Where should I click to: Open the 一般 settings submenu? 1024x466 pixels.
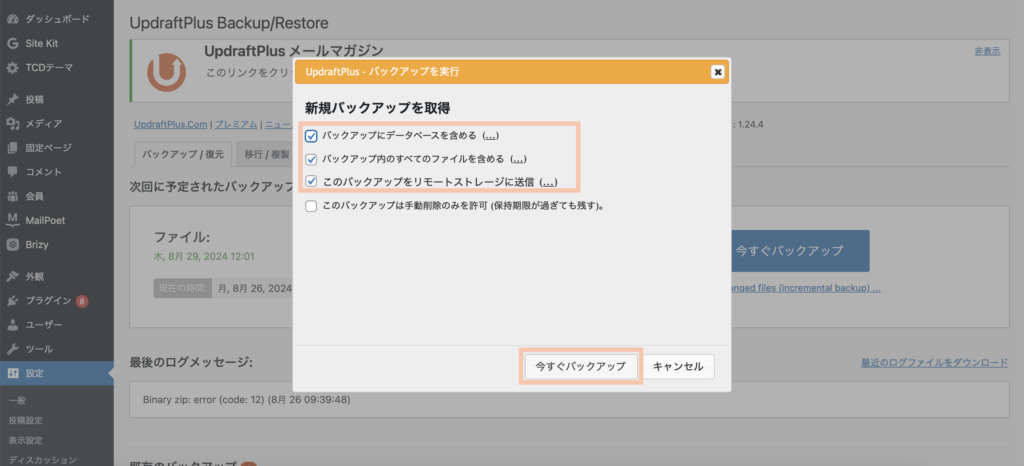tap(18, 400)
